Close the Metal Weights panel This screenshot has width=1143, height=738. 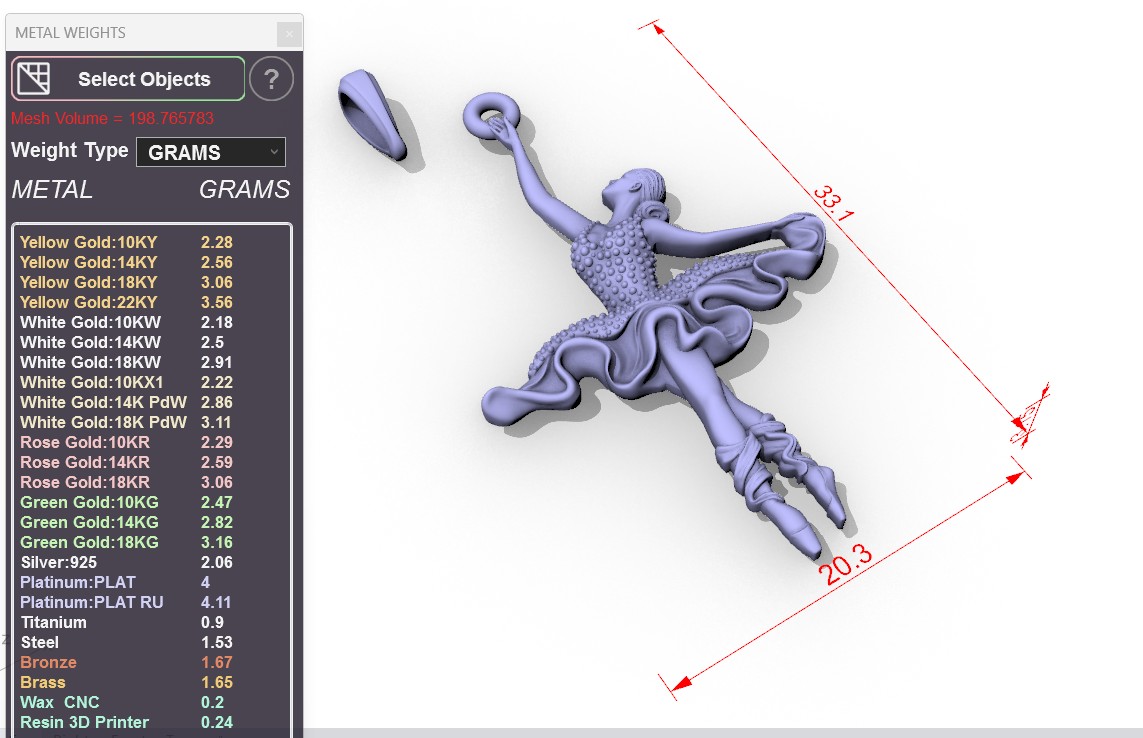pyautogui.click(x=289, y=34)
